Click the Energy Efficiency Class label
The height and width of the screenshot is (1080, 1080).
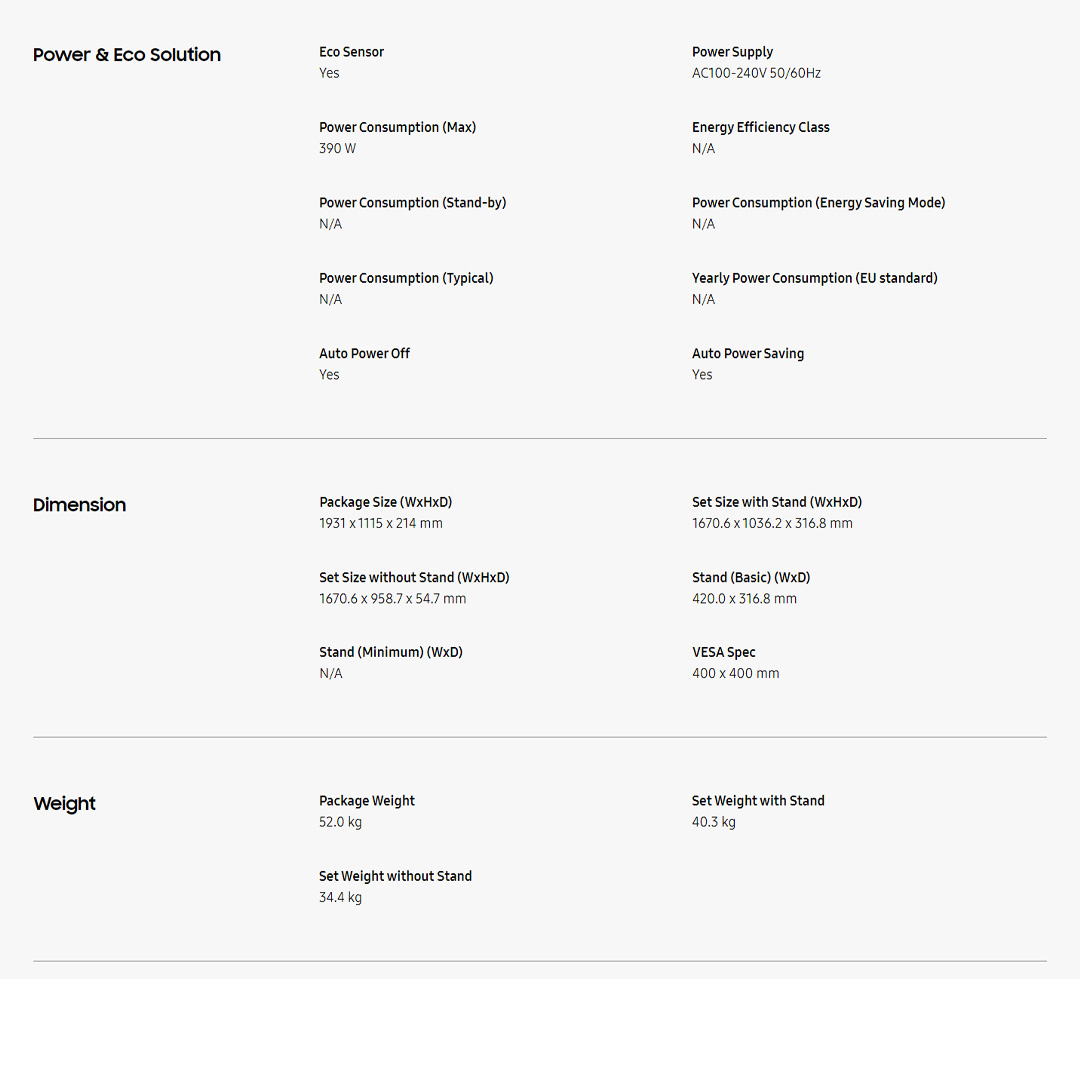760,127
